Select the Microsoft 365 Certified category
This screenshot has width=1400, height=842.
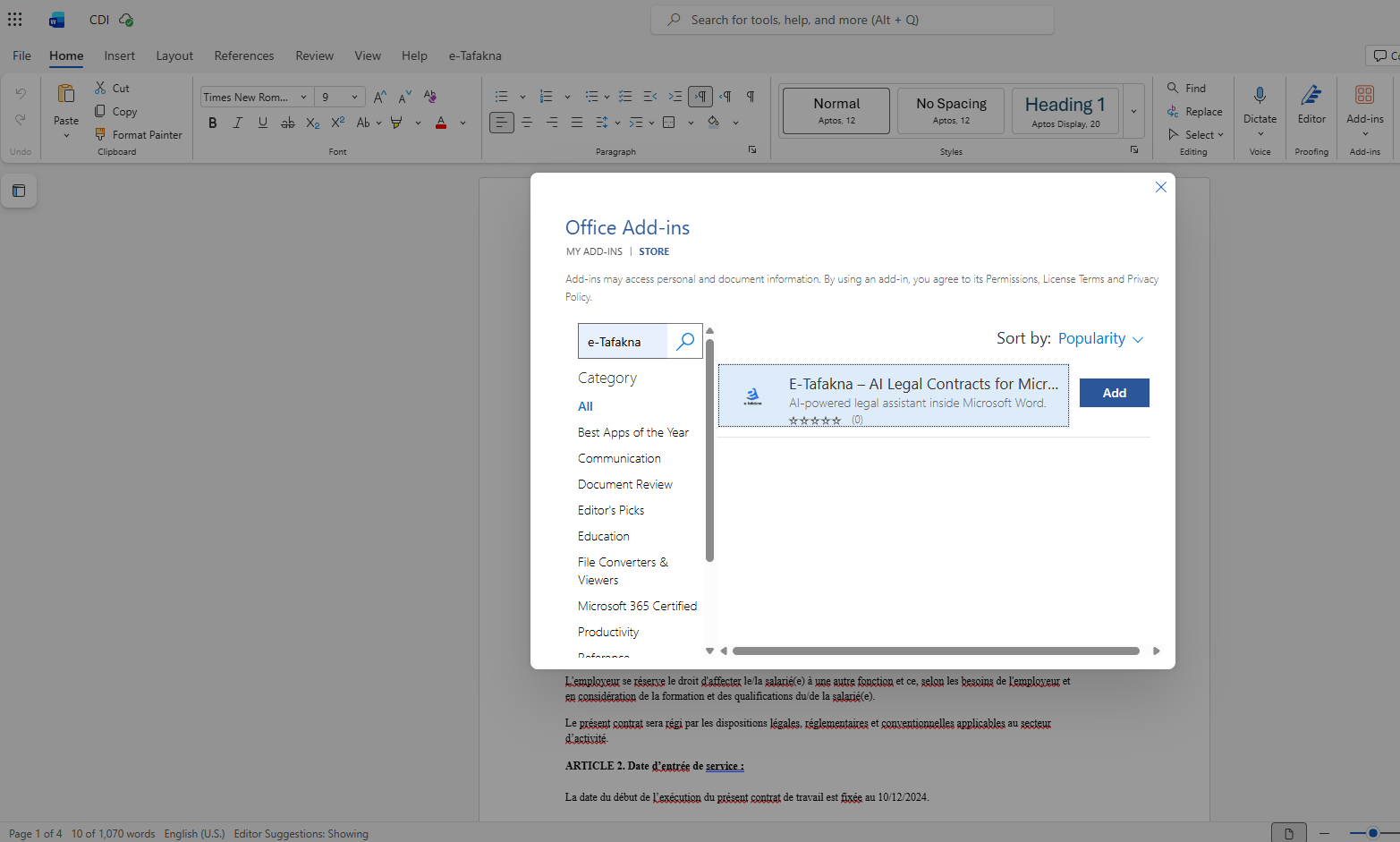click(637, 606)
